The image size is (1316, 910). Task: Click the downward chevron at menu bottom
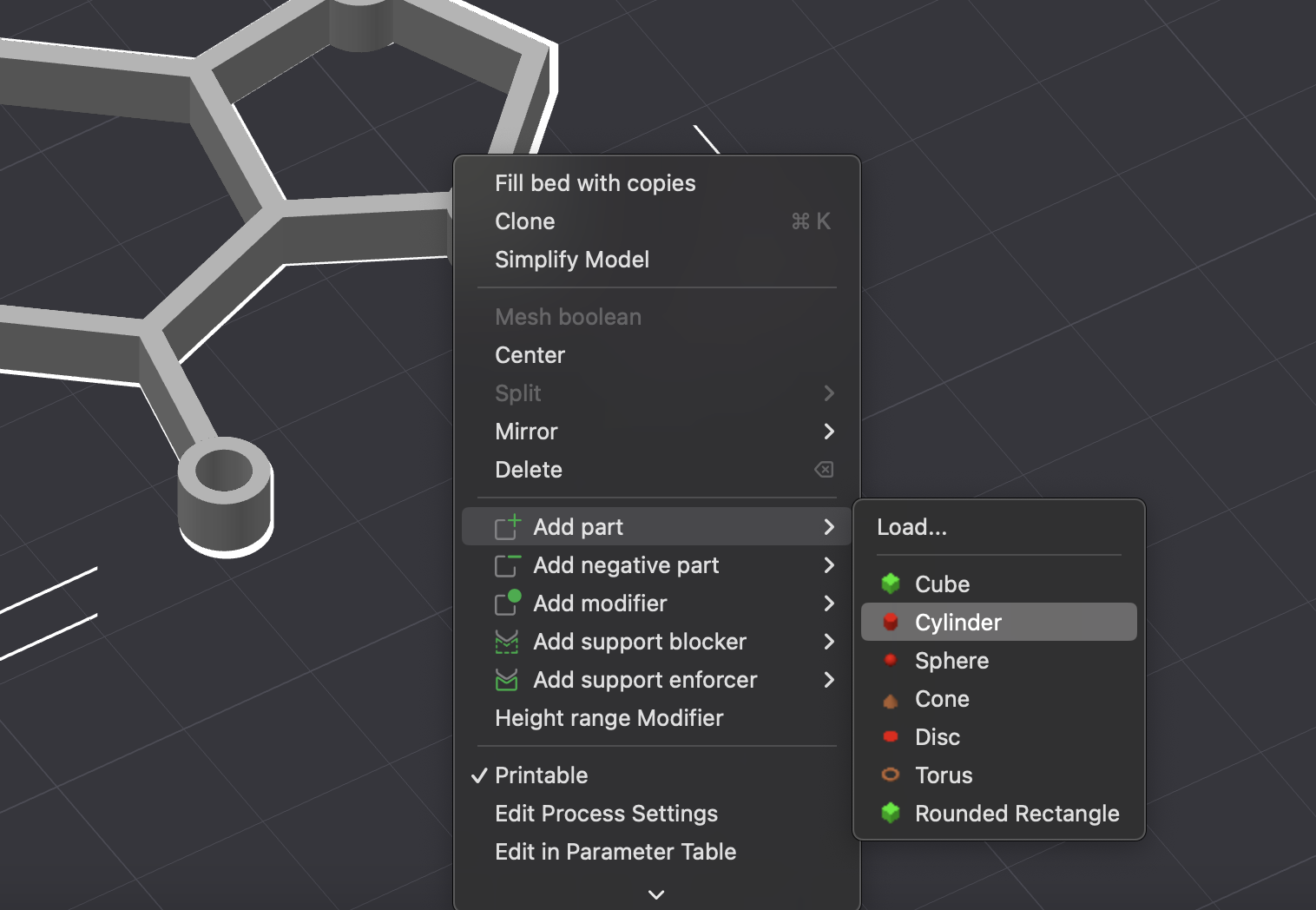[x=656, y=894]
